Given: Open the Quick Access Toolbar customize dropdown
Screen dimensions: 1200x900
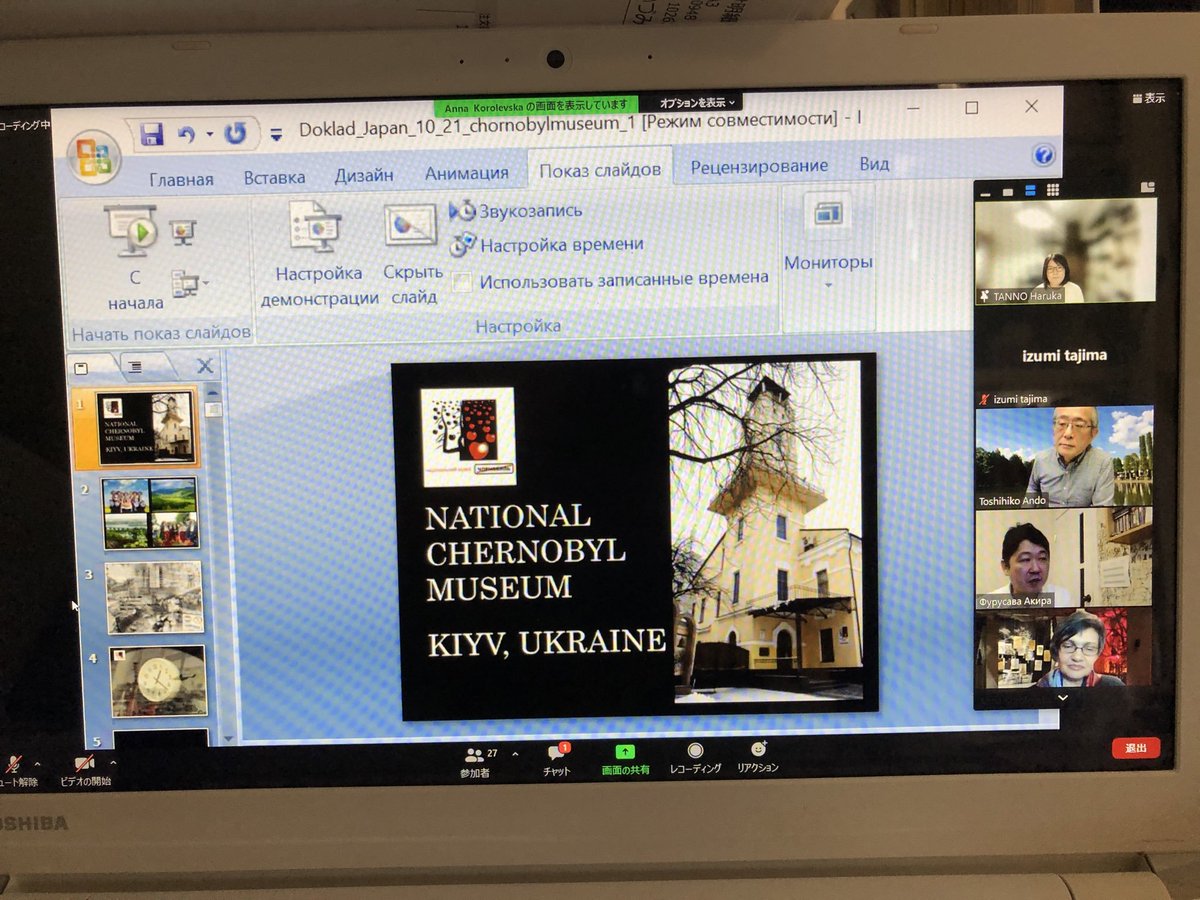Looking at the screenshot, I should tap(277, 133).
